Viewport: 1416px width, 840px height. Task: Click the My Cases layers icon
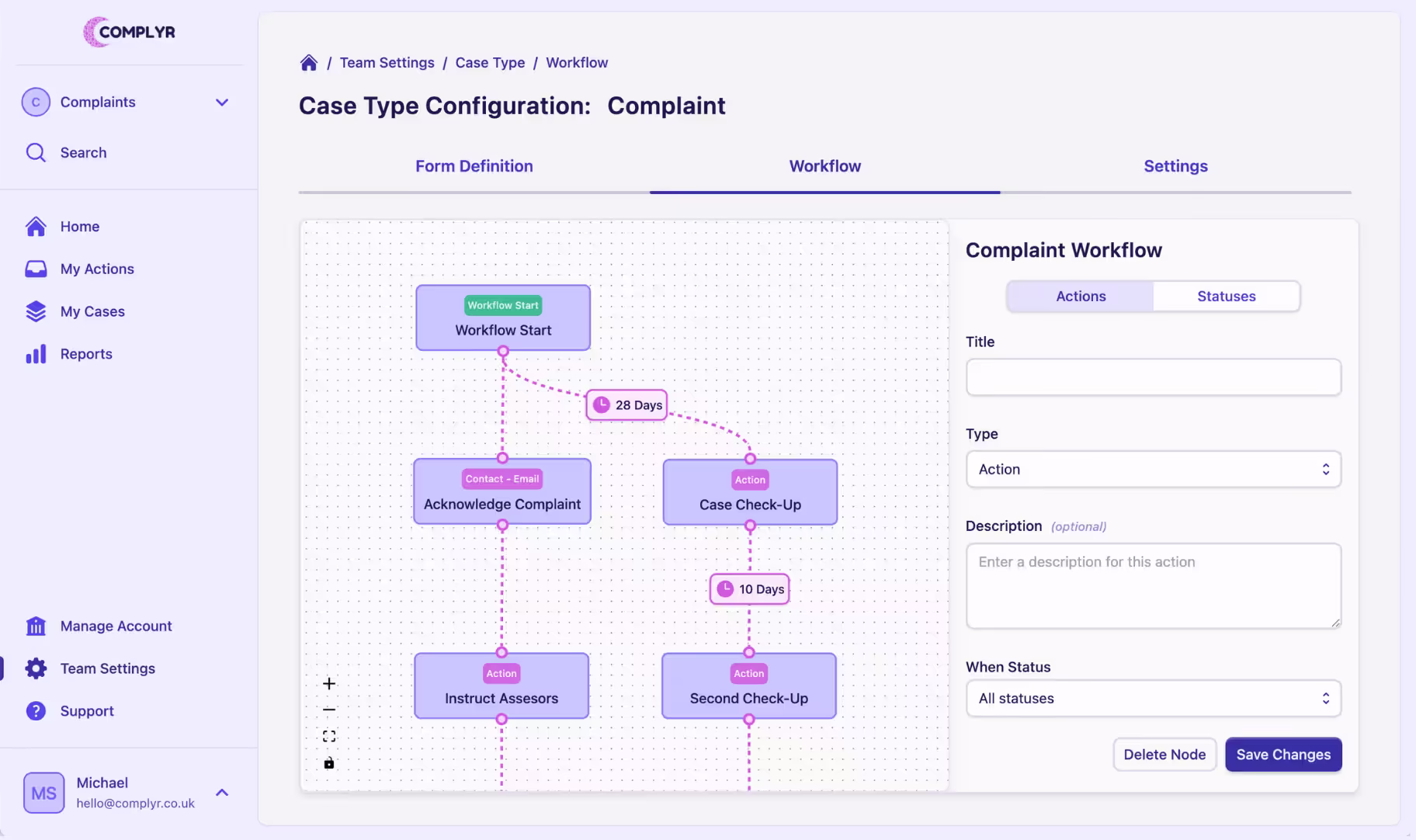pos(36,311)
